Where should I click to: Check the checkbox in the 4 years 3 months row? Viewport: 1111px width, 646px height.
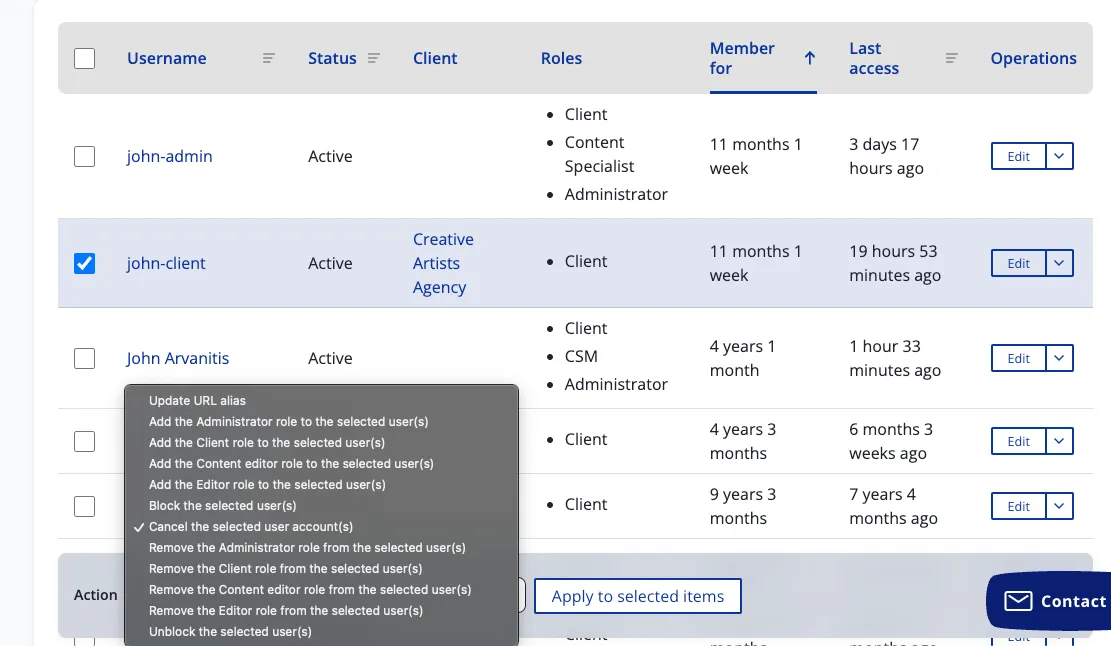pos(84,441)
